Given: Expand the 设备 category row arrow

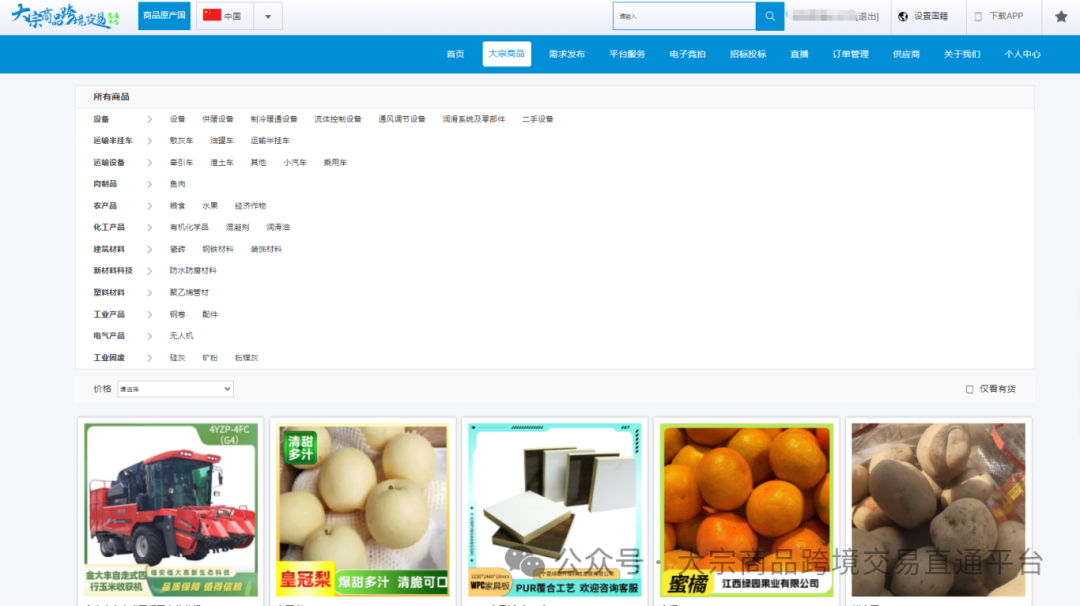Looking at the screenshot, I should click(150, 119).
